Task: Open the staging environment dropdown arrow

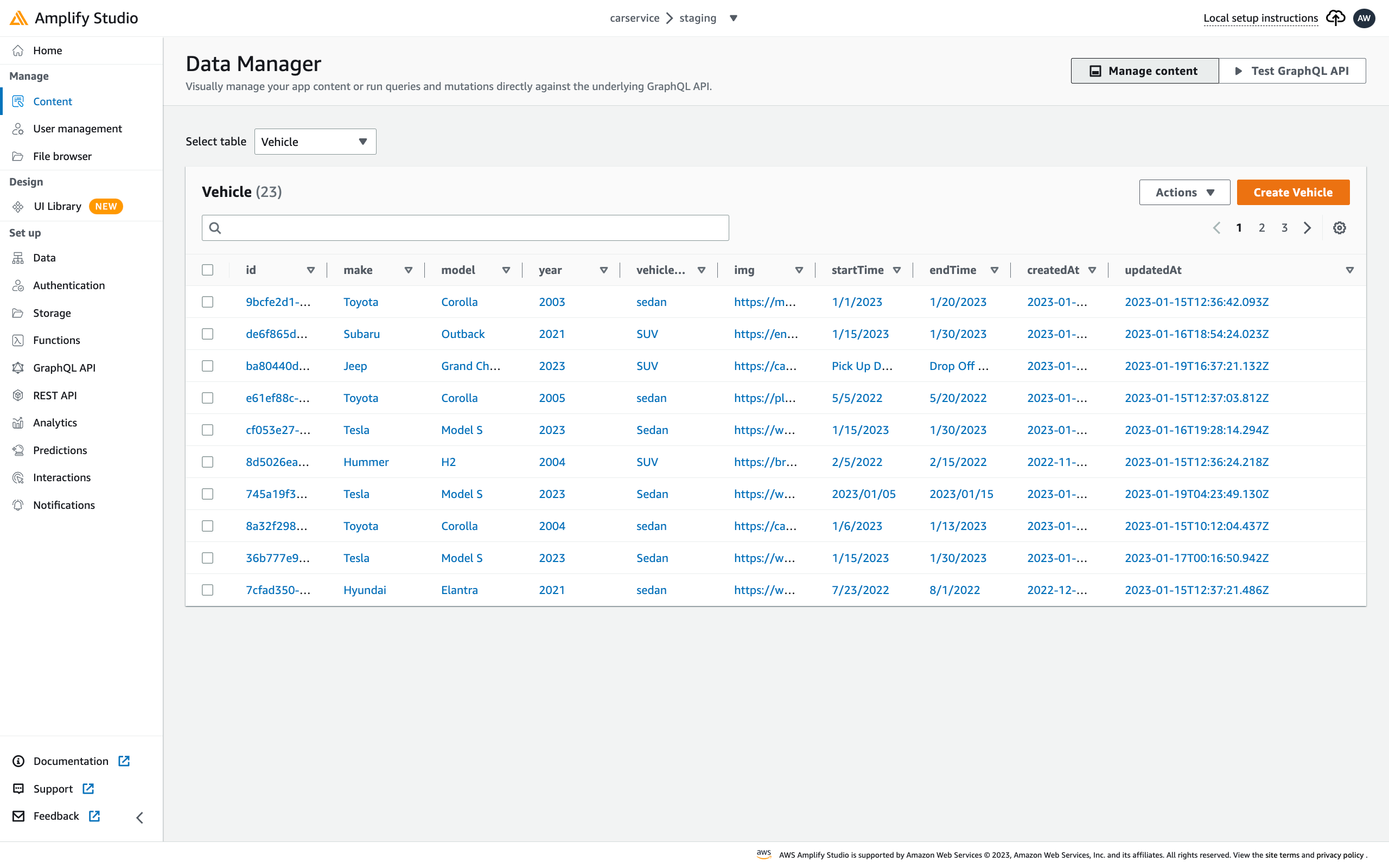Action: tap(733, 18)
